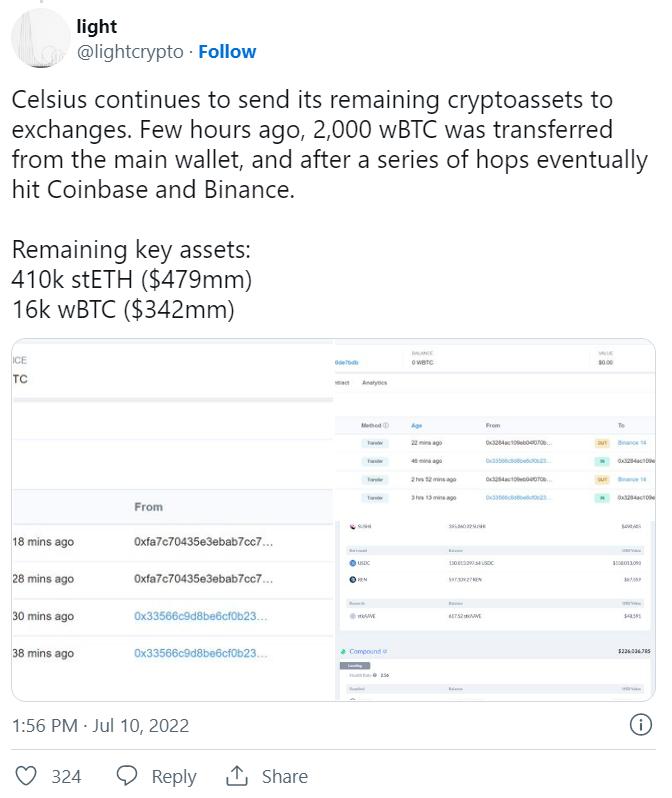Open the tweet info circle icon
Image resolution: width=672 pixels, height=798 pixels.
coord(640,725)
